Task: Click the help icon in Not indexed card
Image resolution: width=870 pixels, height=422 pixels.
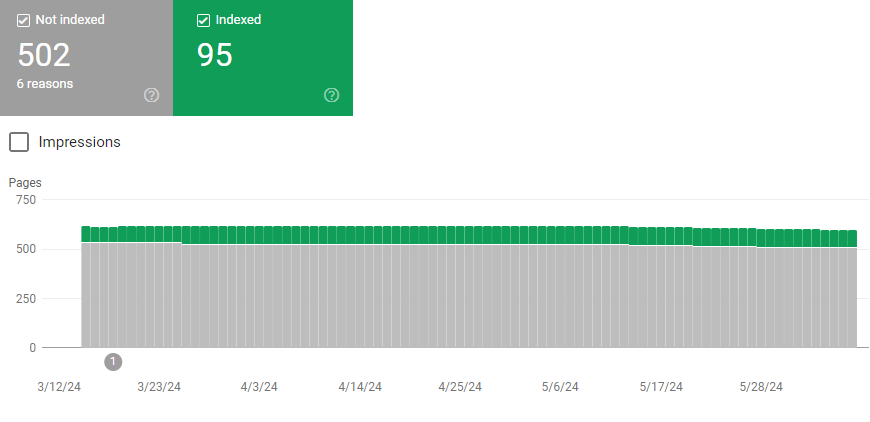Action: (x=151, y=95)
